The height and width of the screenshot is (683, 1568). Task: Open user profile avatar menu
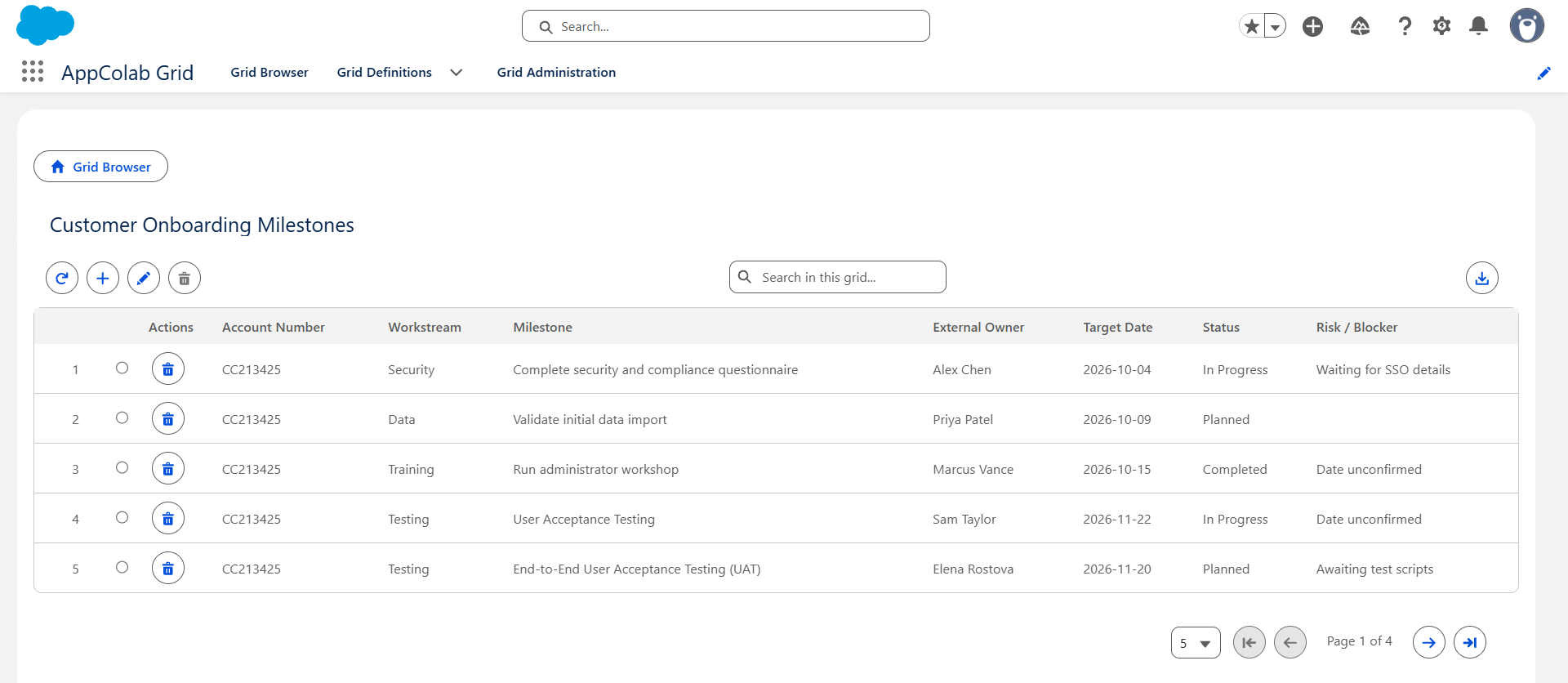(x=1527, y=25)
